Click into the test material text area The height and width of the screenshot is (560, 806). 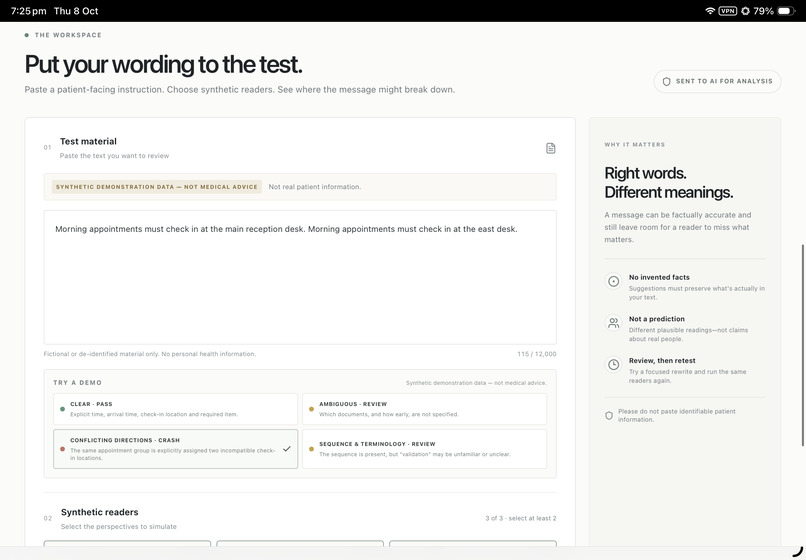coord(300,277)
